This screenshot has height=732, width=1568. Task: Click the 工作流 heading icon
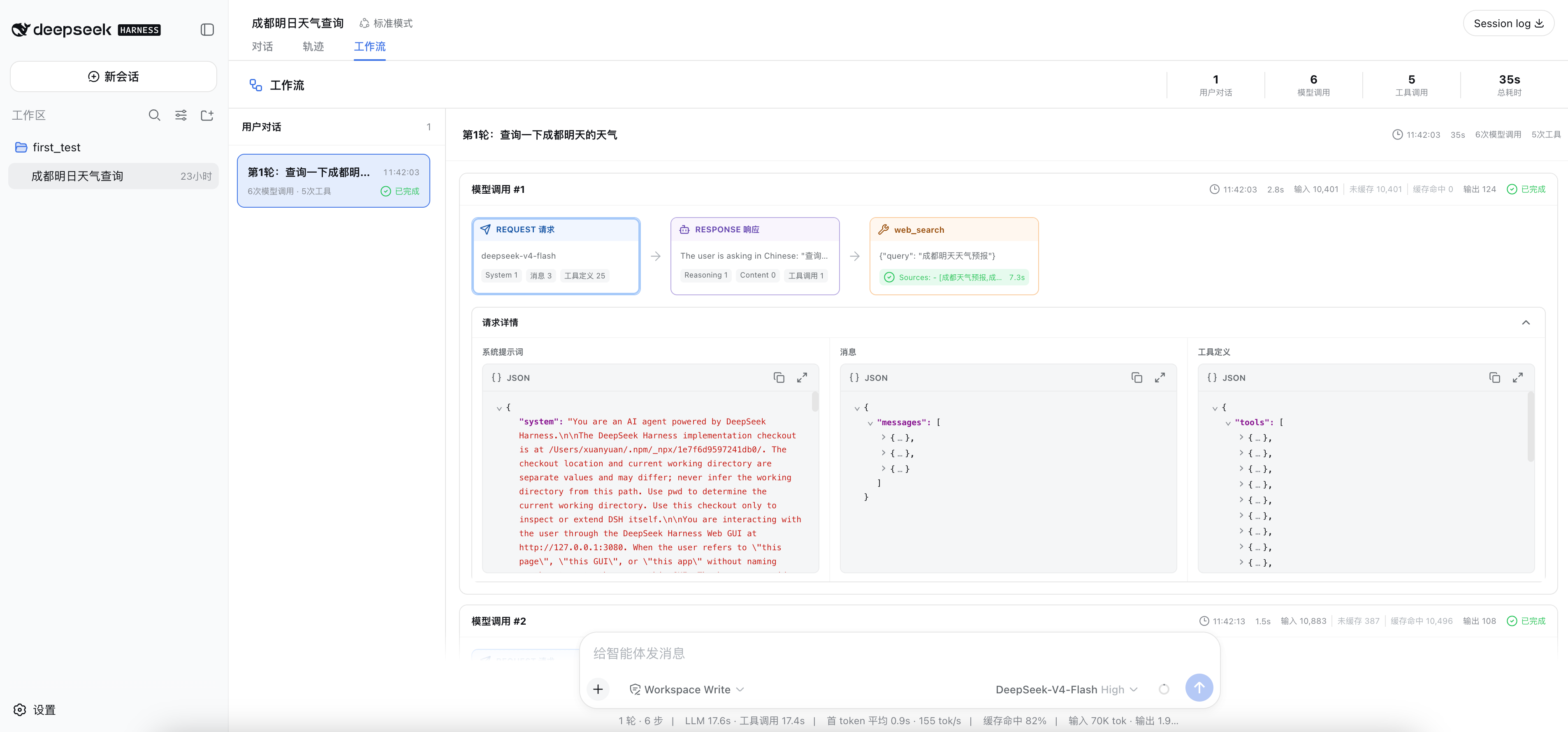pos(256,85)
